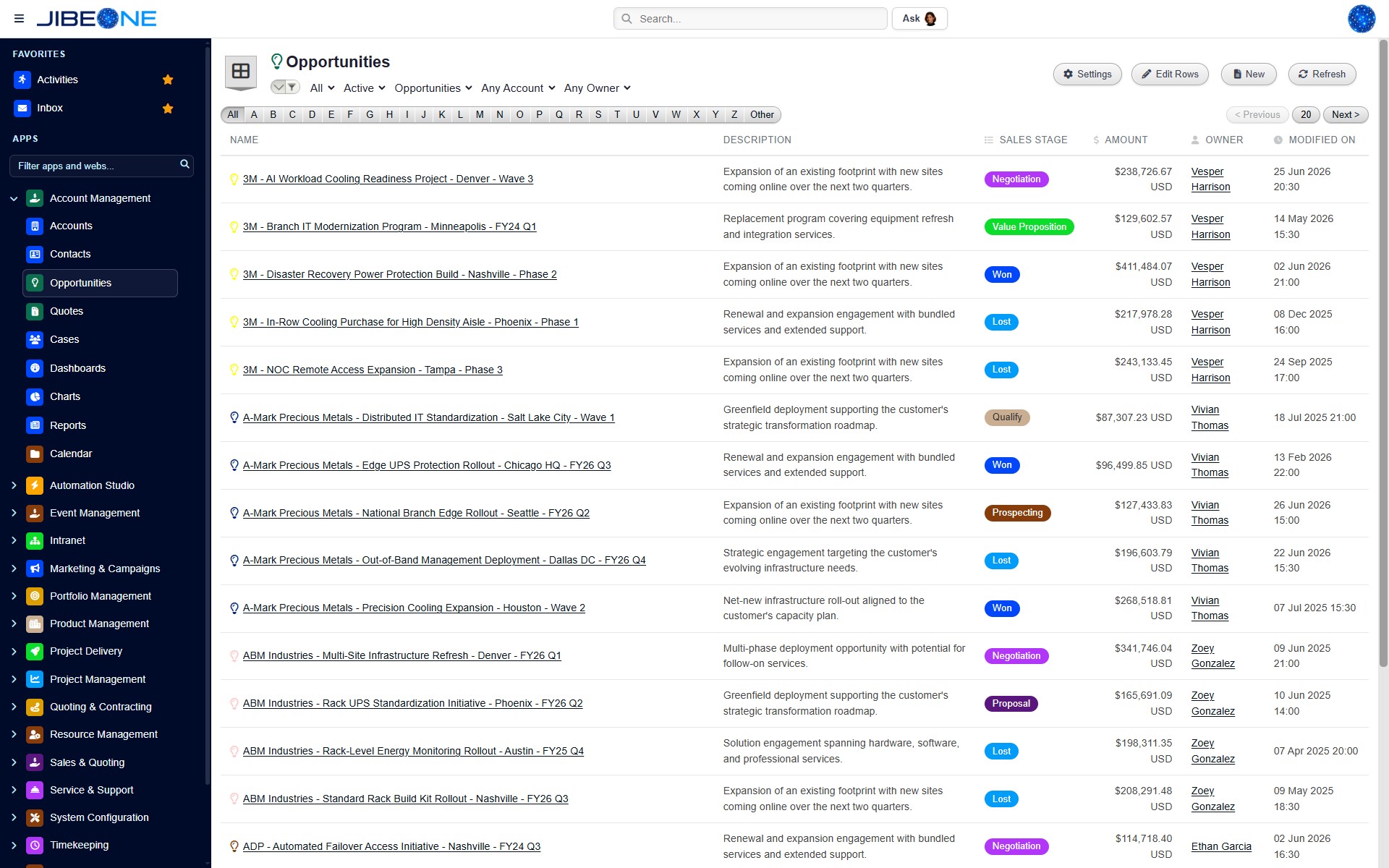Filter list by letter Z

tap(734, 114)
